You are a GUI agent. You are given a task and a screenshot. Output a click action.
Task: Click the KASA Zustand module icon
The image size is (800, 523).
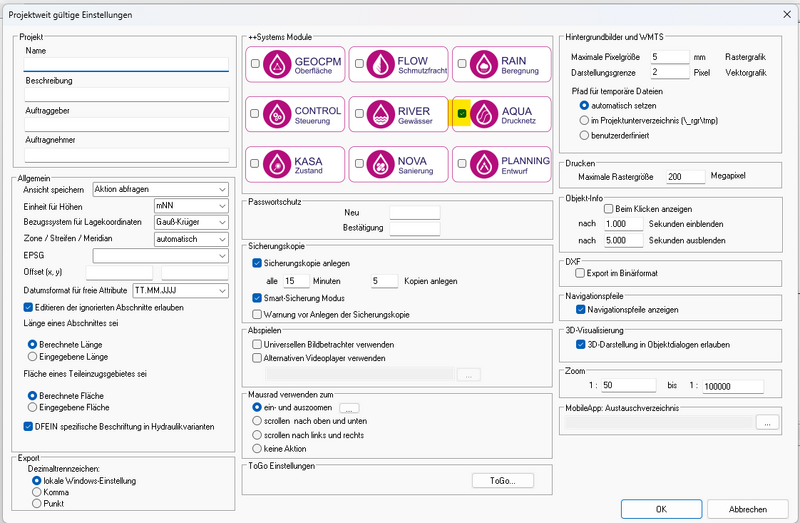[277, 164]
